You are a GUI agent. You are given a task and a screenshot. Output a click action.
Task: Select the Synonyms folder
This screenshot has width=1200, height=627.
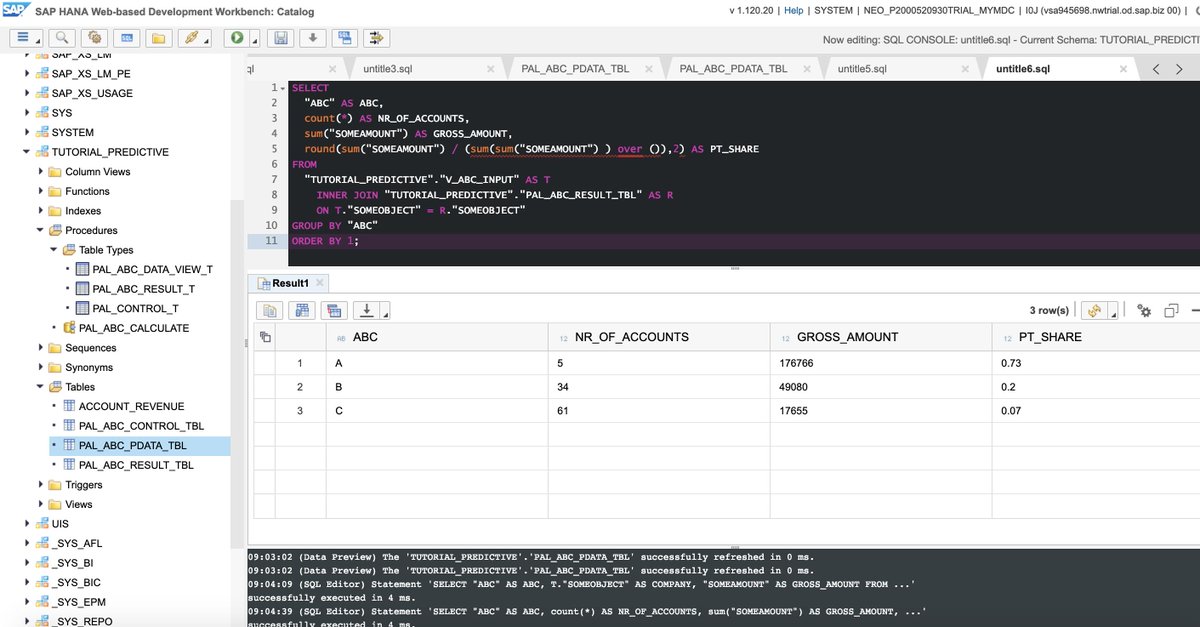coord(89,367)
